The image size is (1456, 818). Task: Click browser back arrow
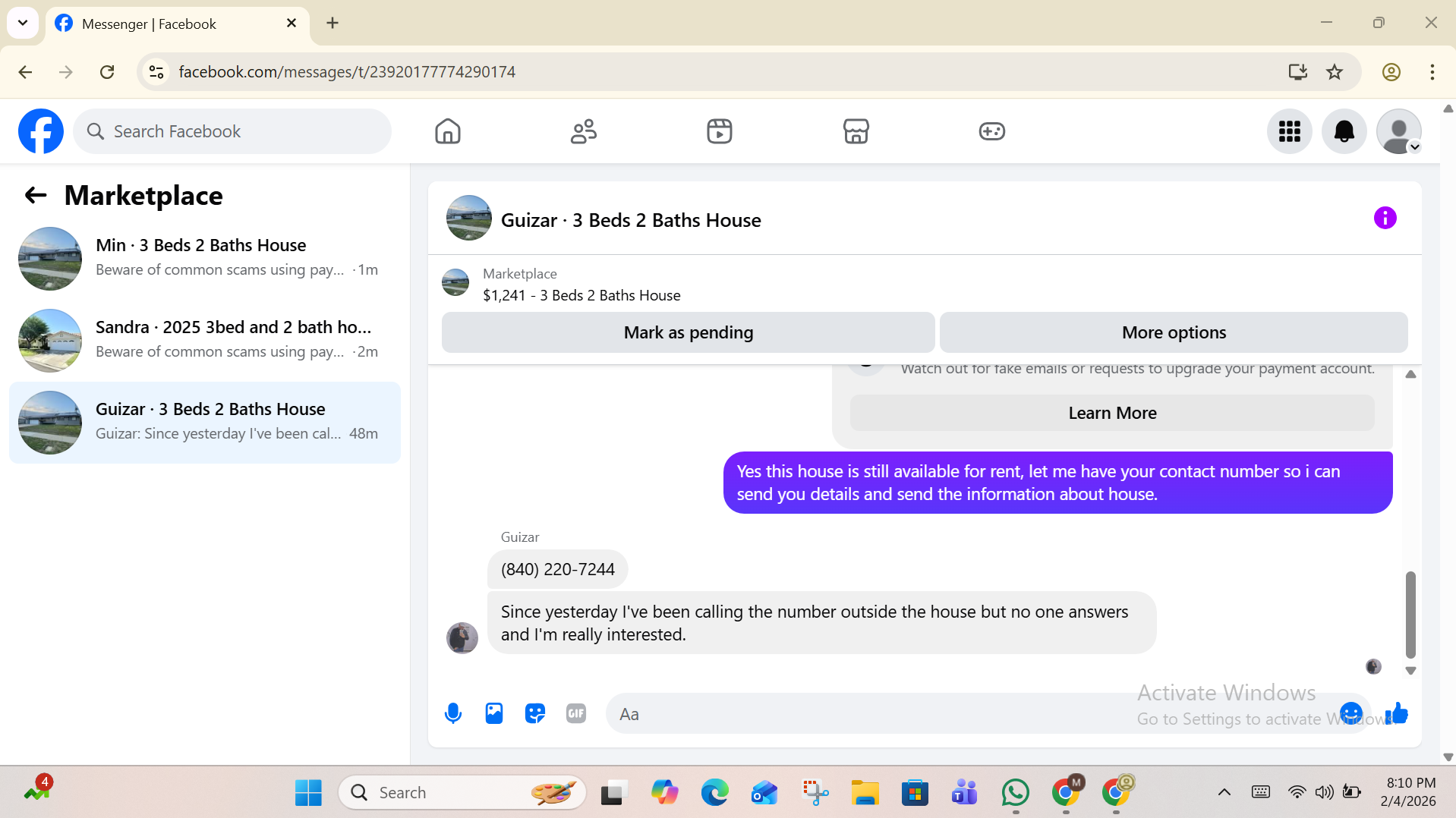[x=25, y=72]
